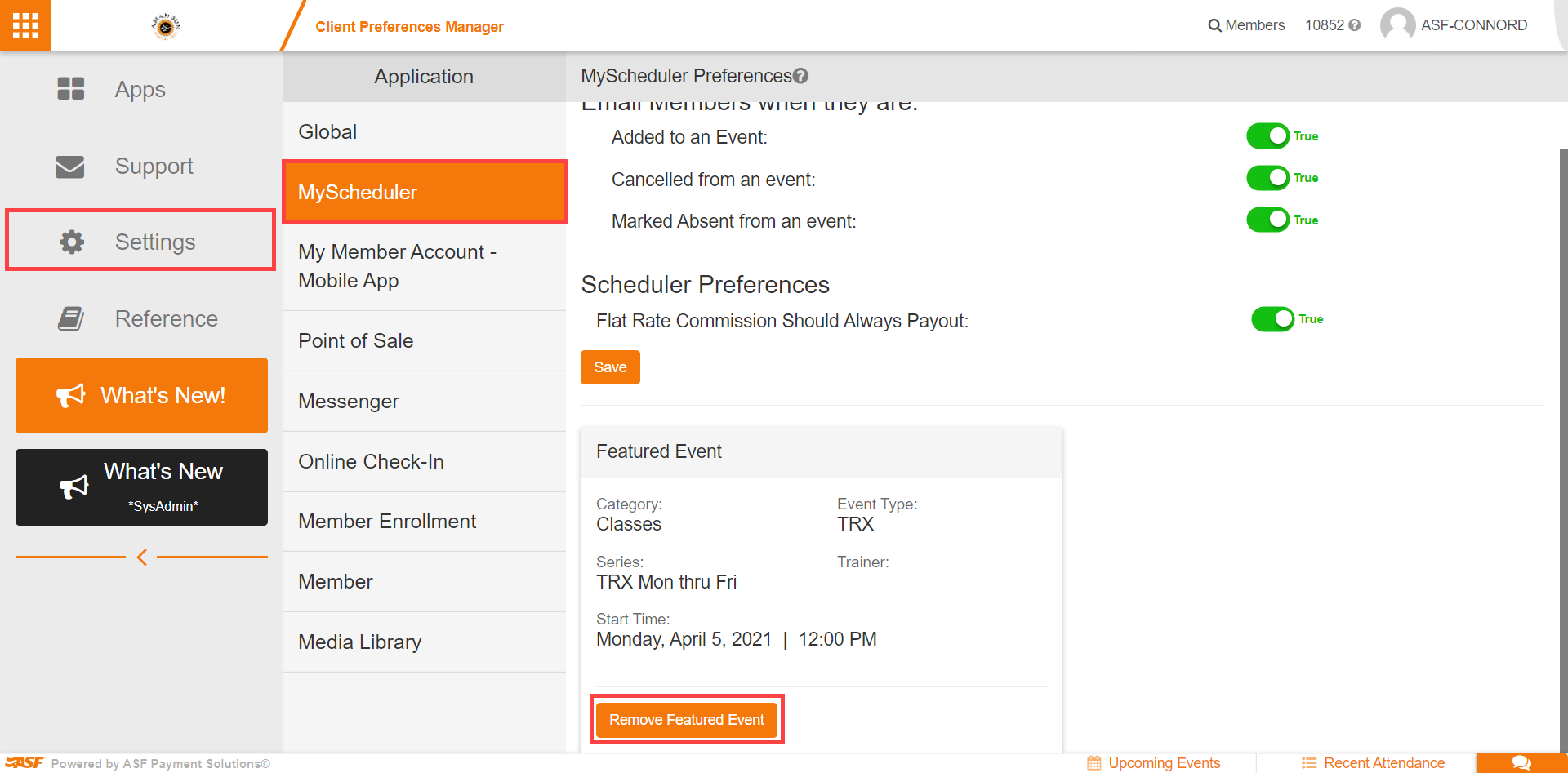
Task: Click the black What's New SysAdmin button
Action: click(x=141, y=487)
